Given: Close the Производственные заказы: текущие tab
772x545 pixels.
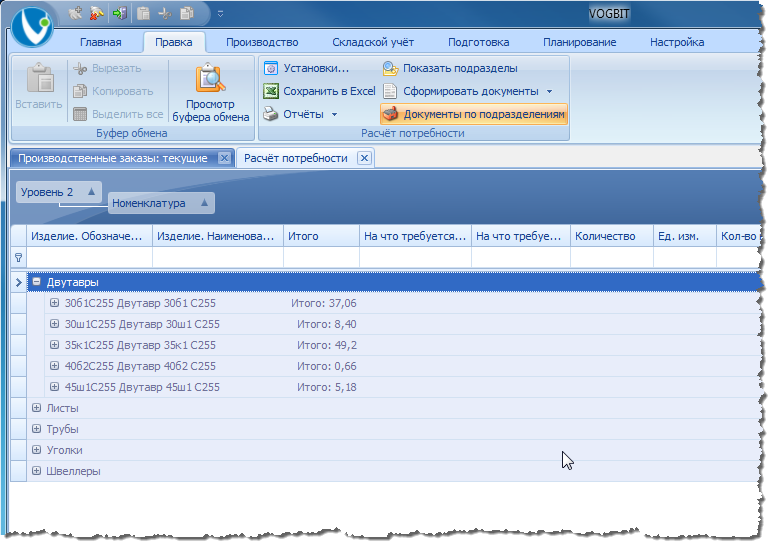Looking at the screenshot, I should [224, 158].
